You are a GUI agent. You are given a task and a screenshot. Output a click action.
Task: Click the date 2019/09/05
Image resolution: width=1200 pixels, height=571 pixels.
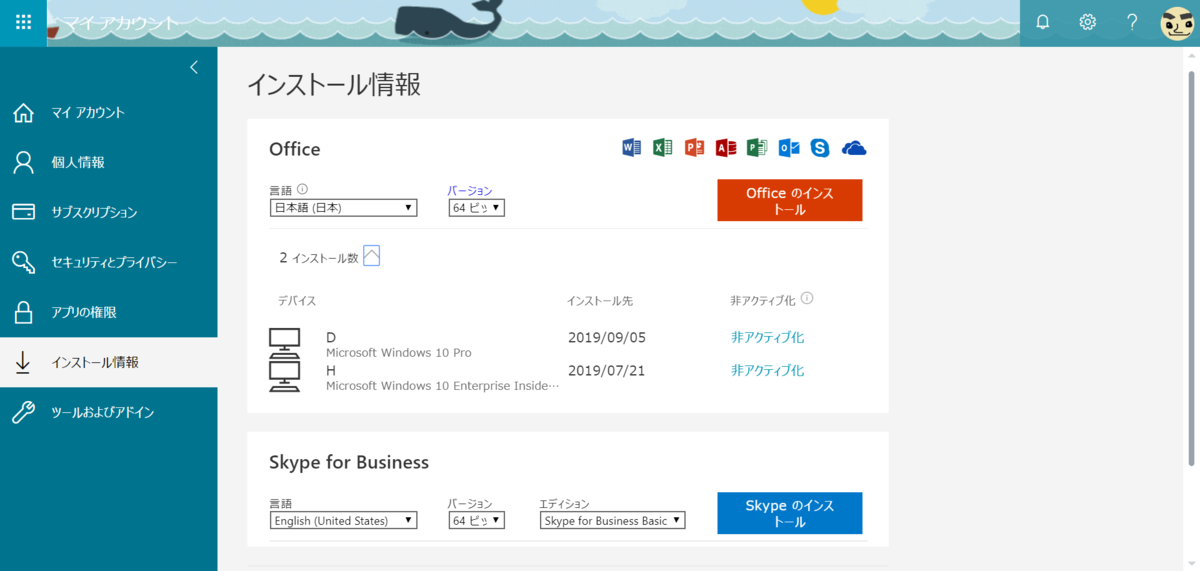pos(607,337)
